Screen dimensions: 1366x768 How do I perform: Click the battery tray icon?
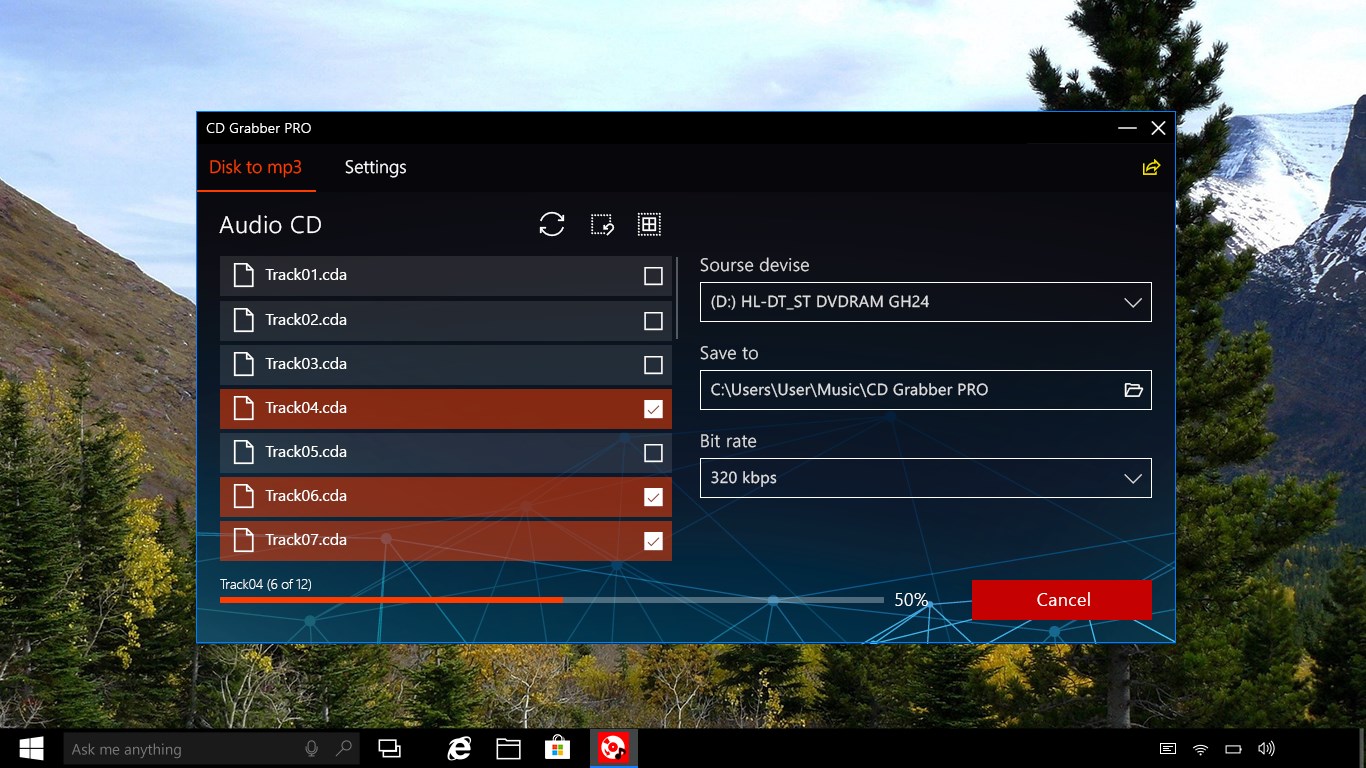point(1233,748)
